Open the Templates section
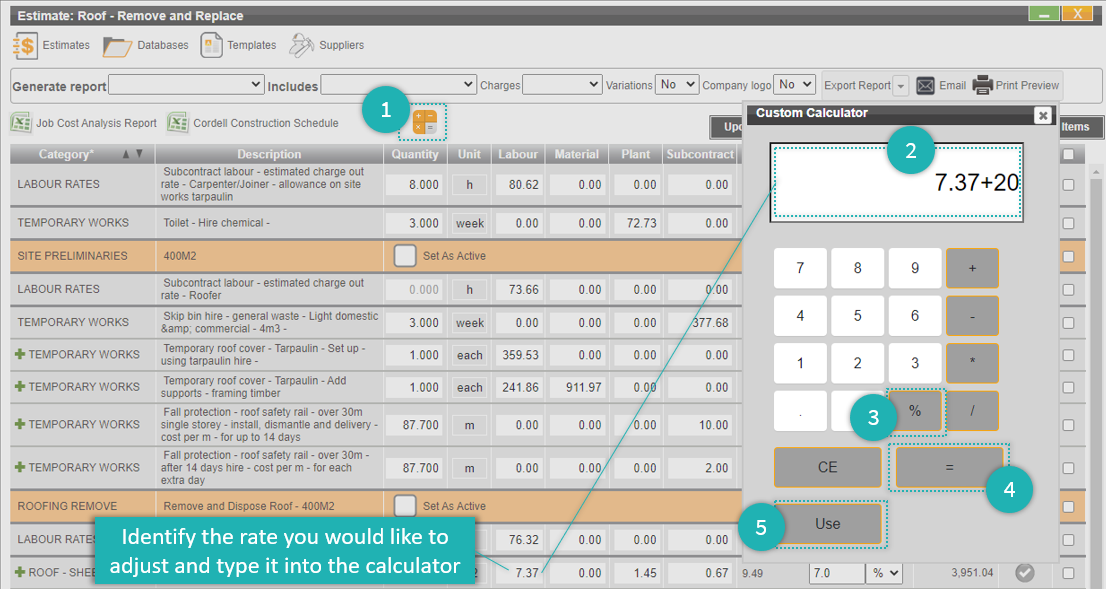 tap(238, 45)
